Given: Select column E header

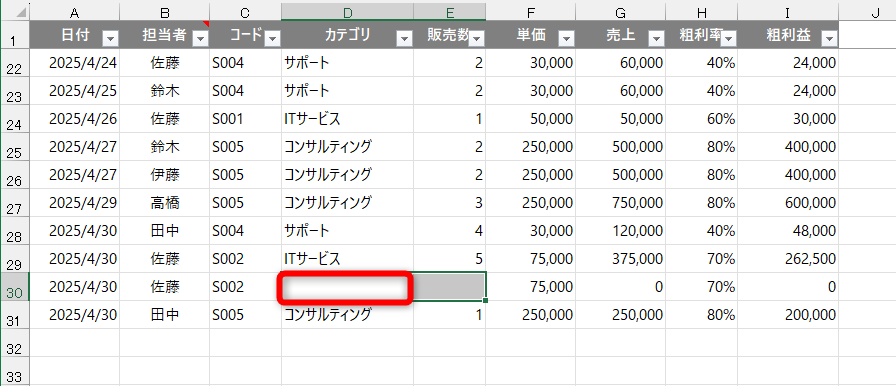Looking at the screenshot, I should coord(450,12).
